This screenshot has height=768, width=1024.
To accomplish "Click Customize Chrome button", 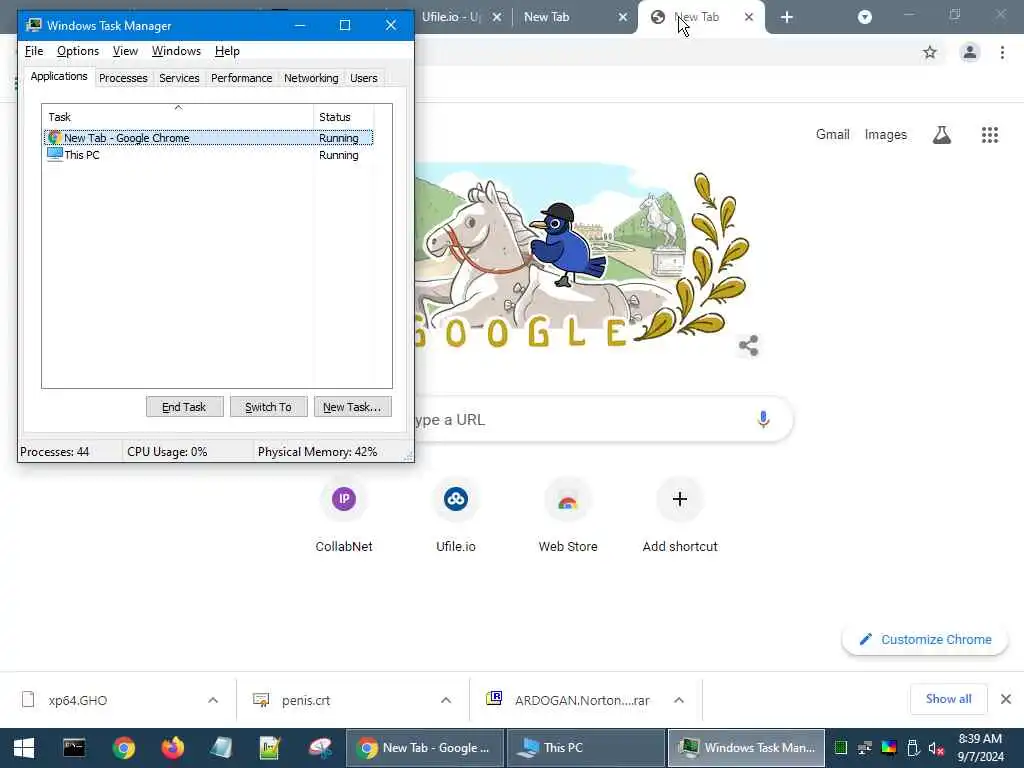I will [x=925, y=639].
